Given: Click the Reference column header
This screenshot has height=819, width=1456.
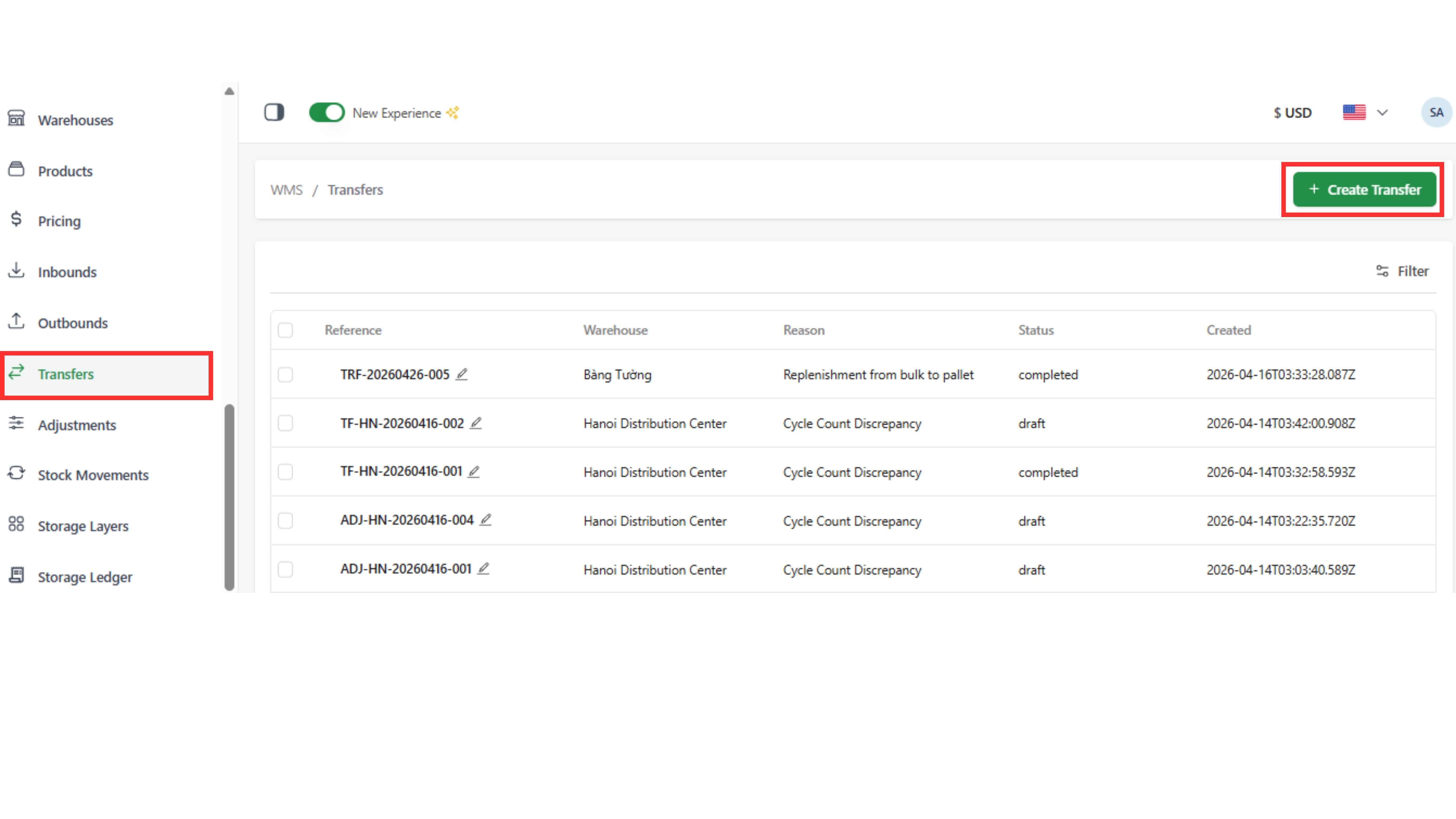Looking at the screenshot, I should click(353, 330).
